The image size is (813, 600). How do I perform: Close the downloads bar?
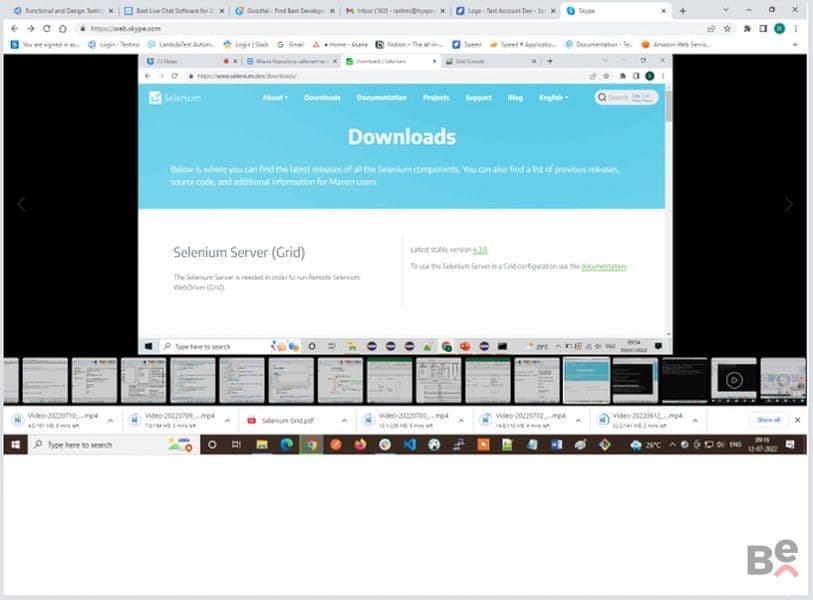pos(798,420)
